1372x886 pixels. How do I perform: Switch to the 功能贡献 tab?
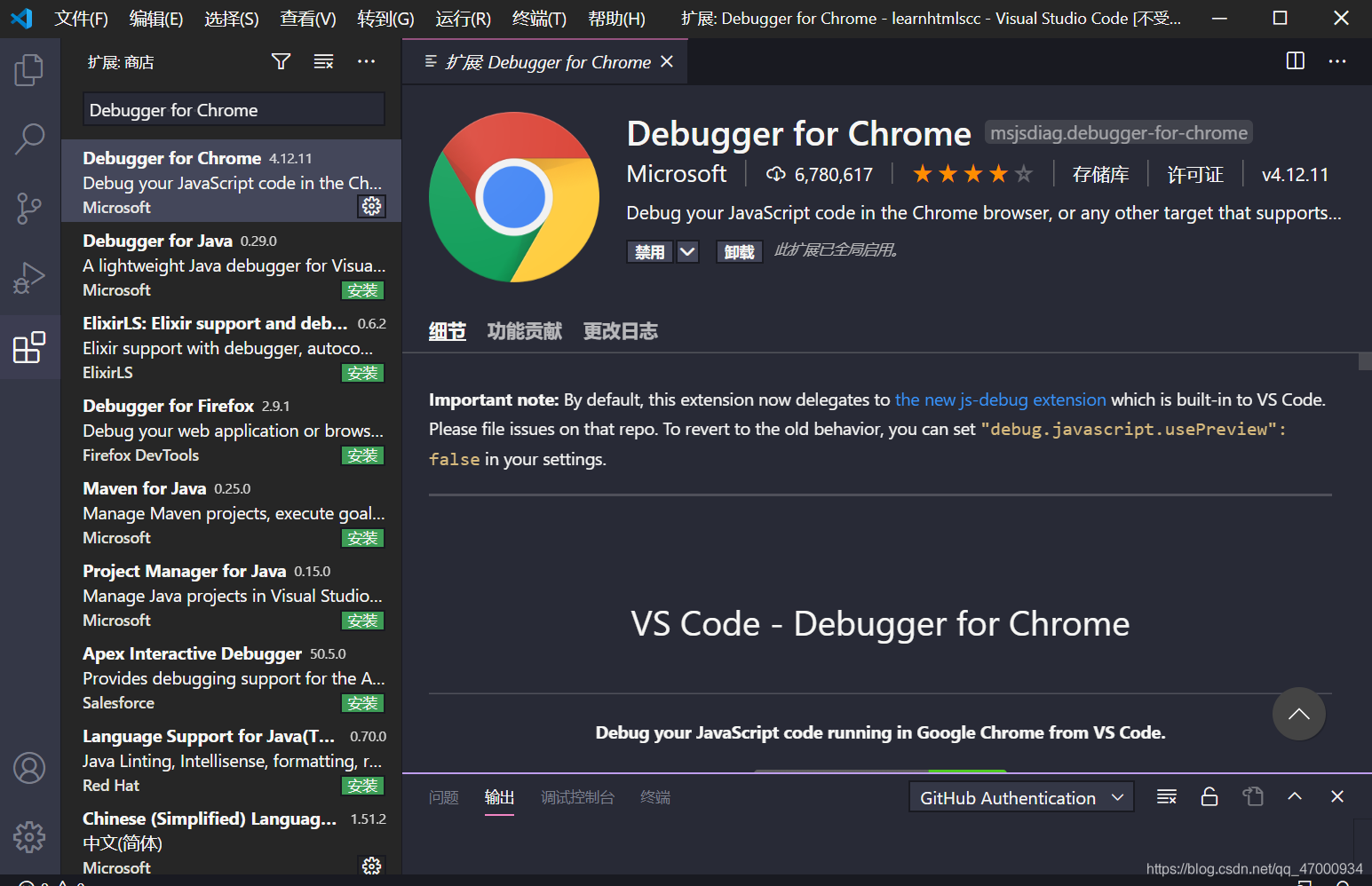[x=525, y=331]
